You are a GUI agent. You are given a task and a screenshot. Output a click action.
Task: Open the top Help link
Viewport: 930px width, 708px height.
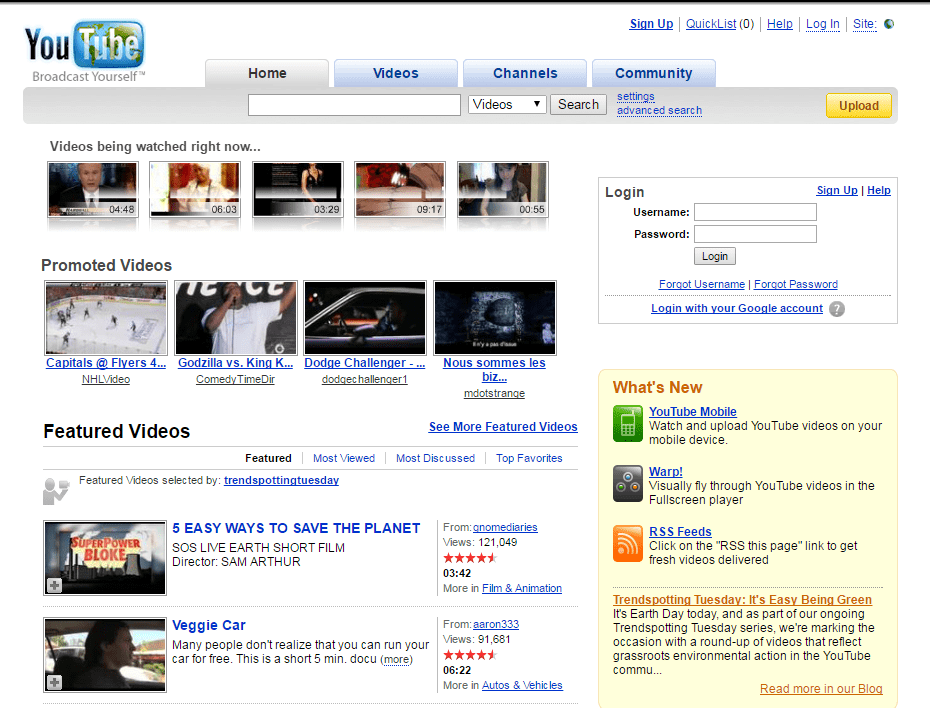click(x=779, y=24)
